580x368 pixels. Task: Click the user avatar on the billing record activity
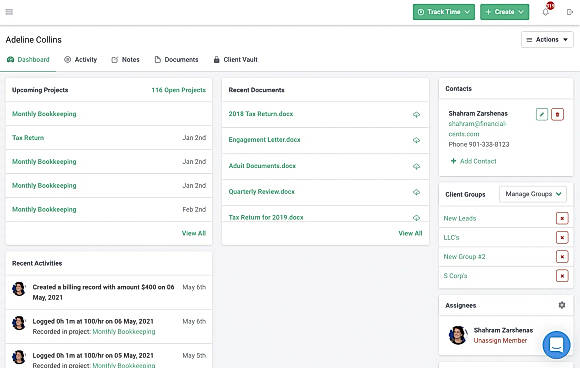[x=18, y=289]
